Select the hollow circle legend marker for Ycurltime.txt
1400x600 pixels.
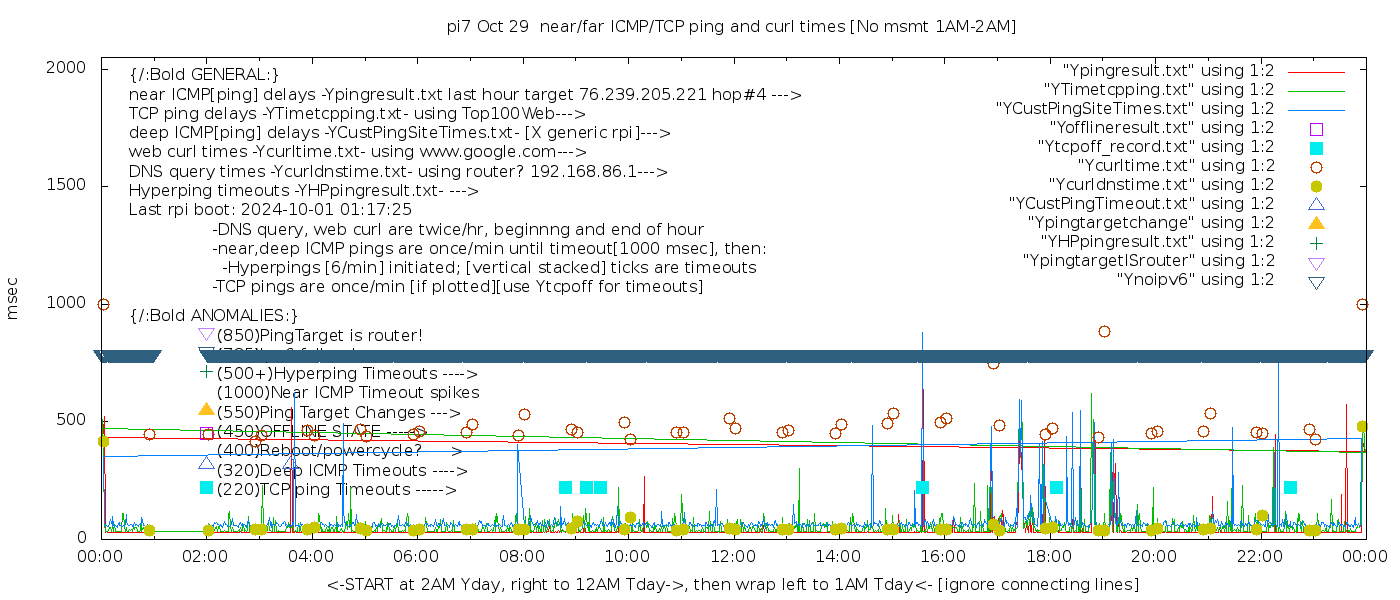(1316, 166)
